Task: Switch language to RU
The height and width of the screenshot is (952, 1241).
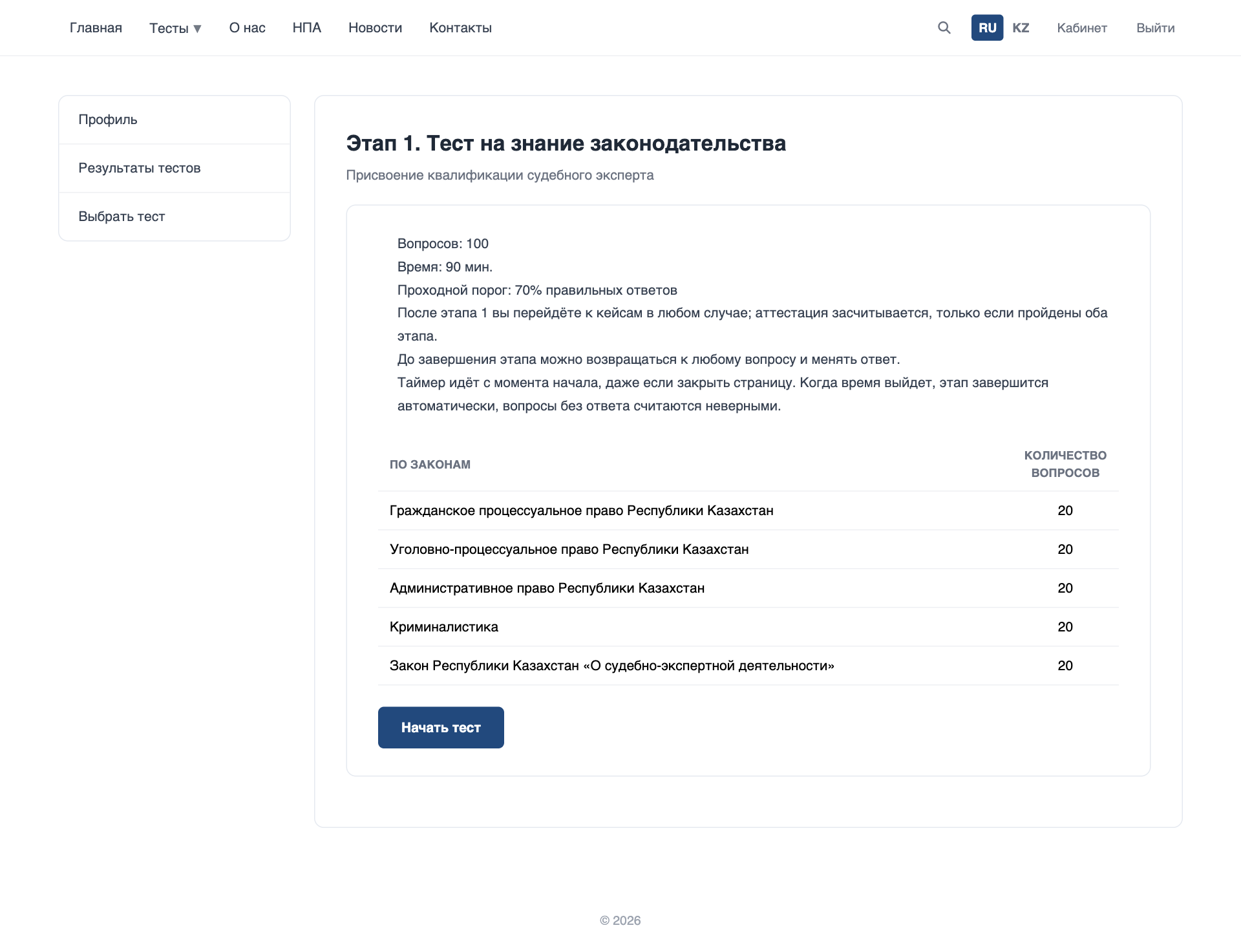Action: 987,28
